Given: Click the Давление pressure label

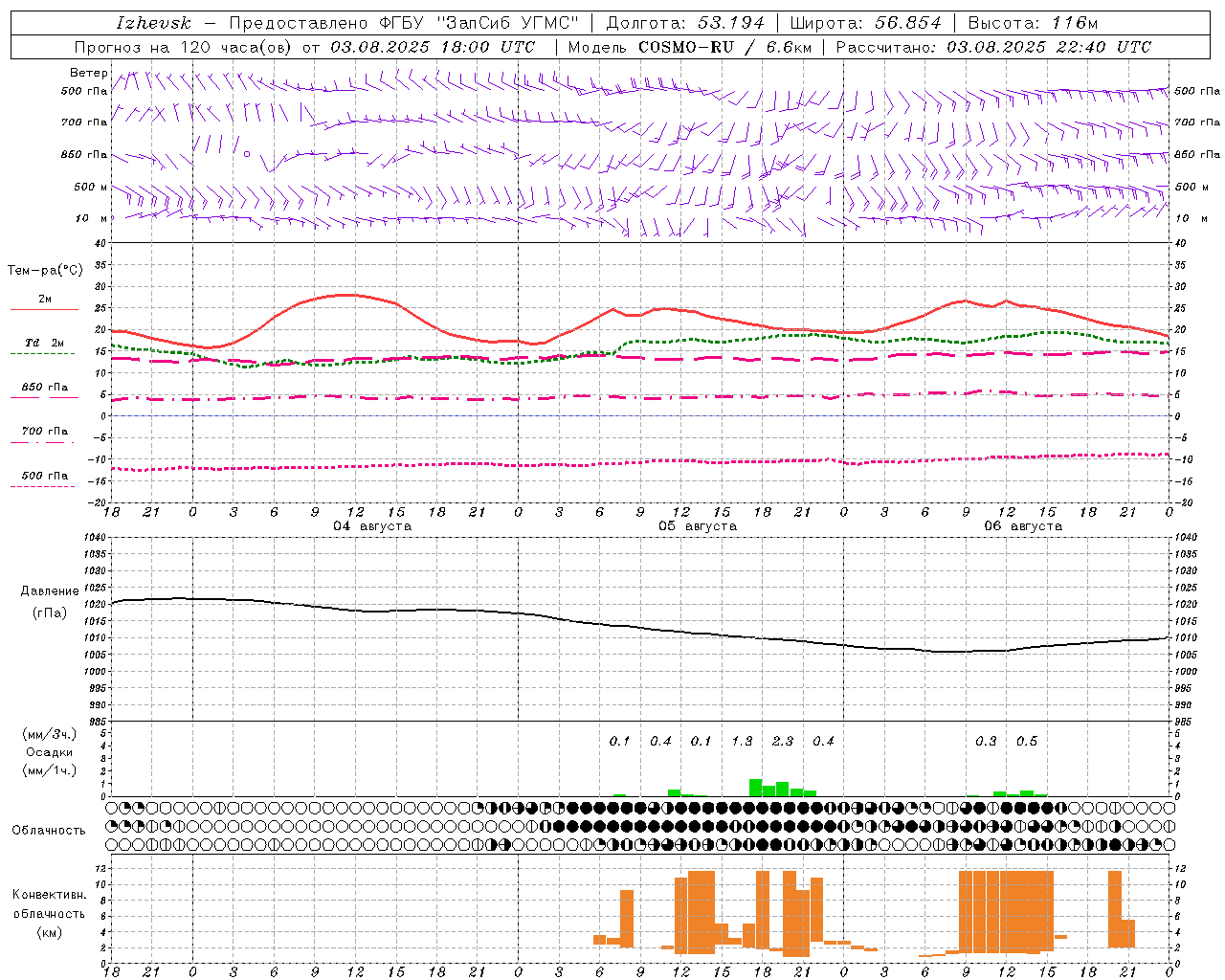Looking at the screenshot, I should click(x=50, y=591).
